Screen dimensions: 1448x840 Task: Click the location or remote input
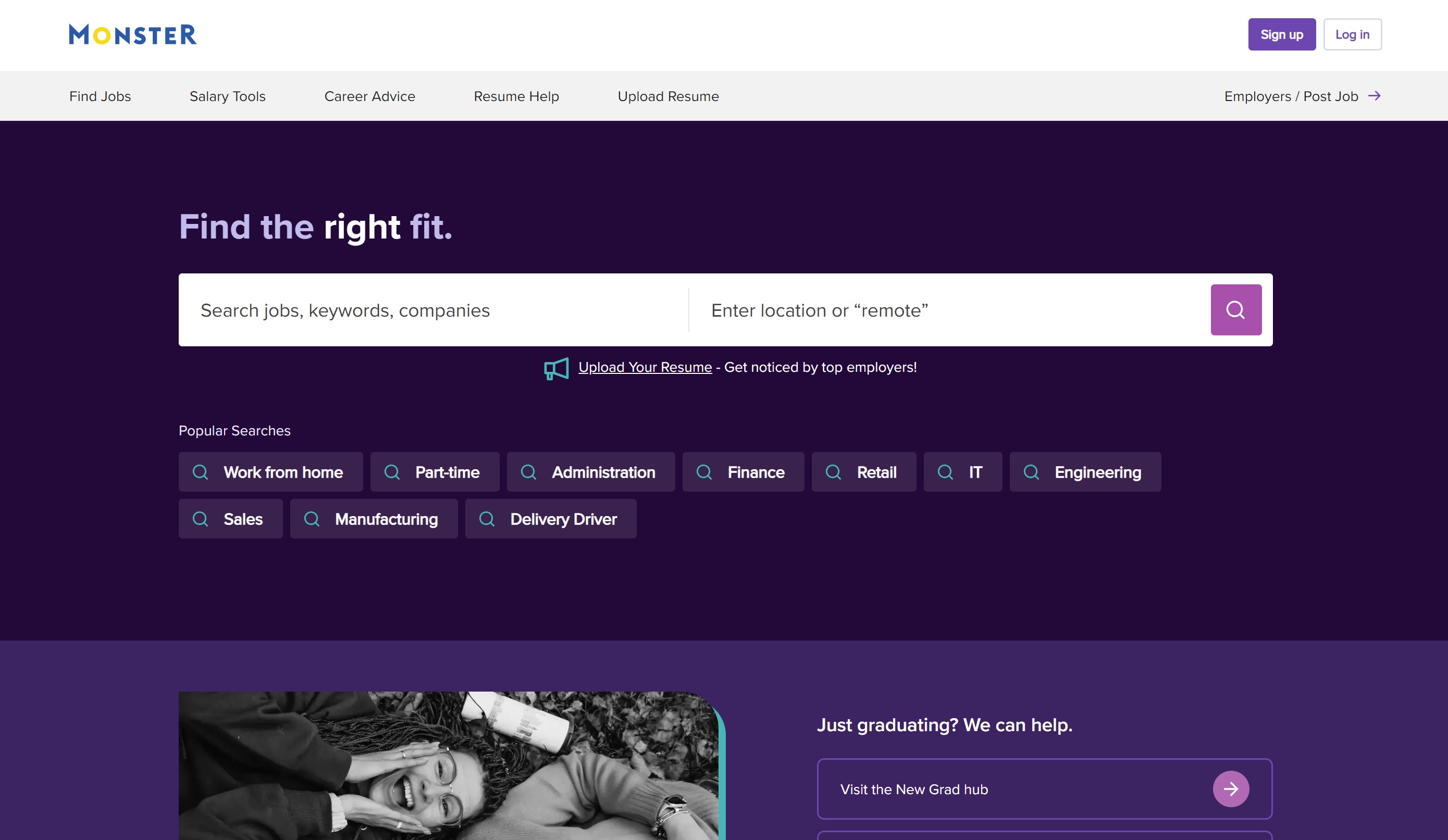pos(948,310)
